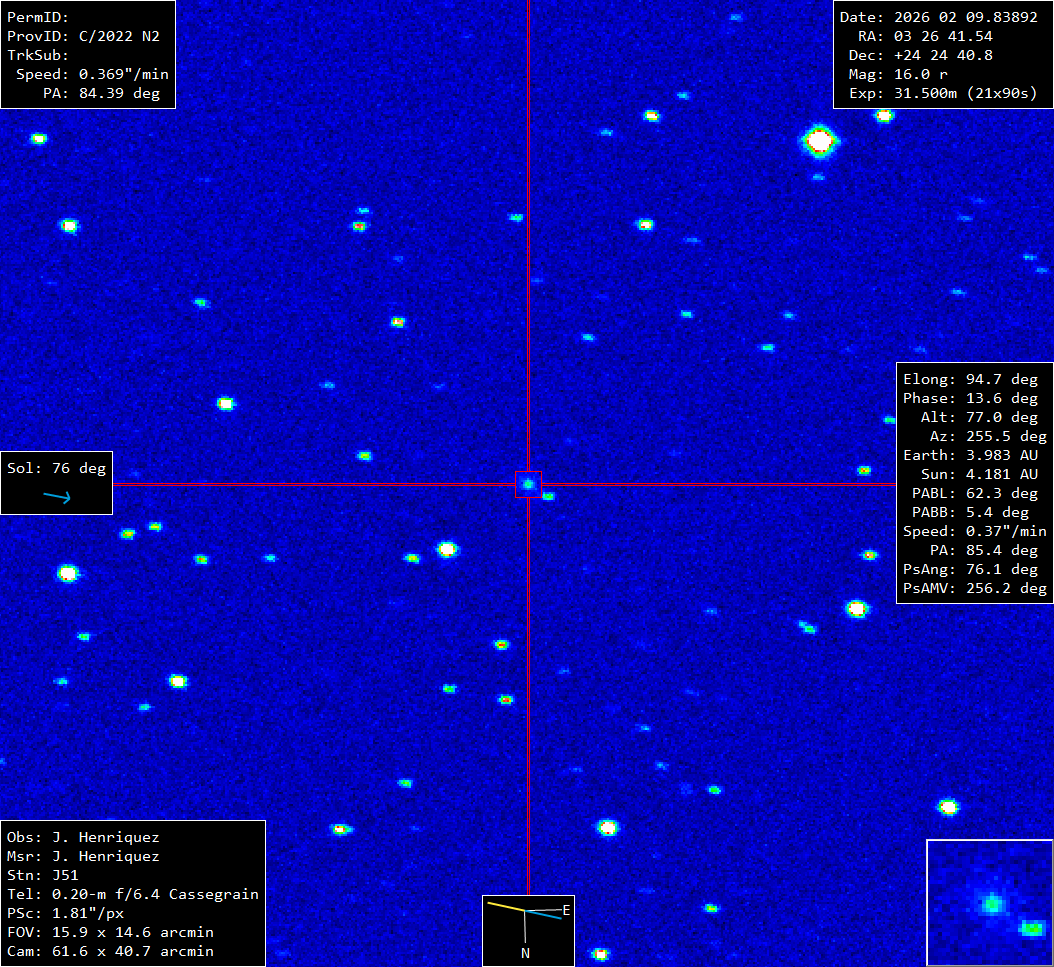The height and width of the screenshot is (967, 1054).
Task: Select the ProvID value C/2022 N2
Action: [119, 36]
